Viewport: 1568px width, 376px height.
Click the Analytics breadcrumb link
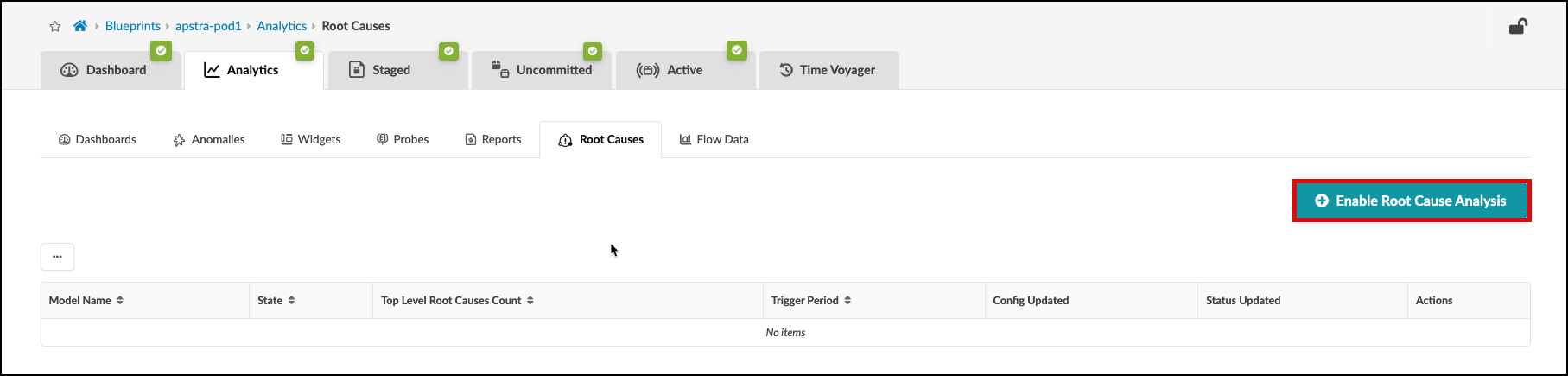[x=282, y=26]
